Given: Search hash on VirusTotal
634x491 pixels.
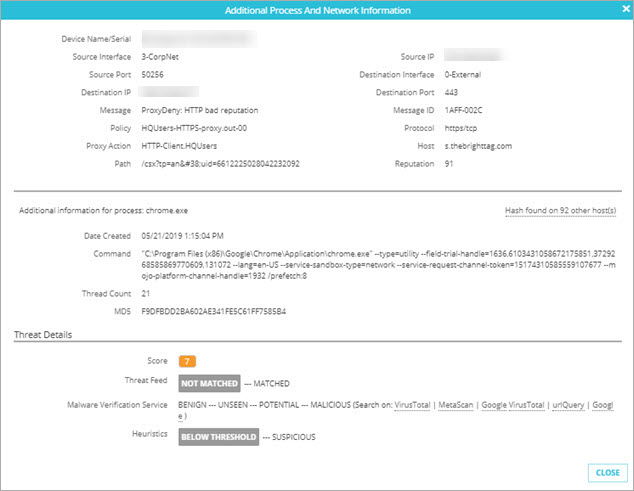Looking at the screenshot, I should point(413,405).
